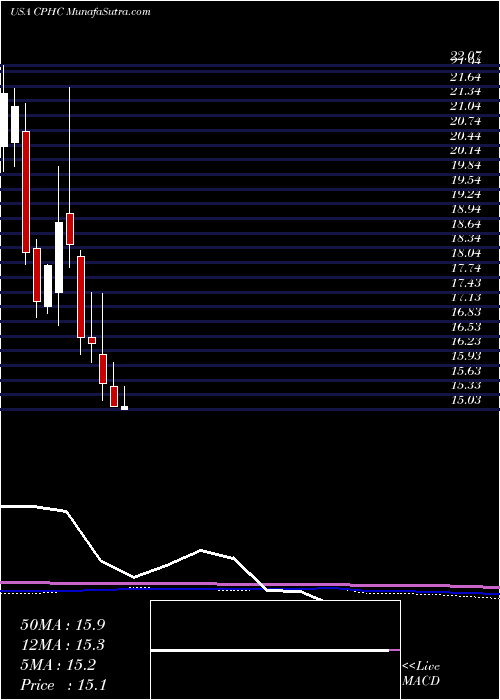This screenshot has height=700, width=500.
Task: Select the small red candle near 16.23
Action: 92,340
